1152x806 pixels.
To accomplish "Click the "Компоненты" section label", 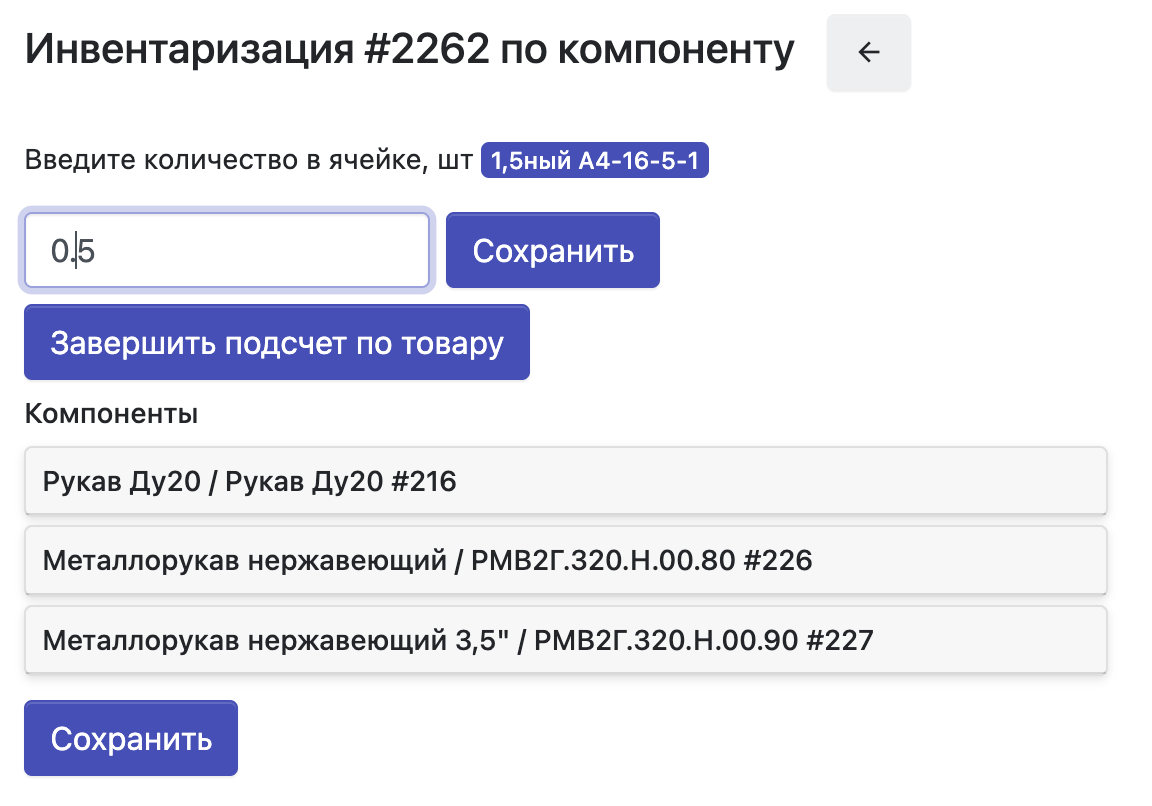I will tap(111, 414).
